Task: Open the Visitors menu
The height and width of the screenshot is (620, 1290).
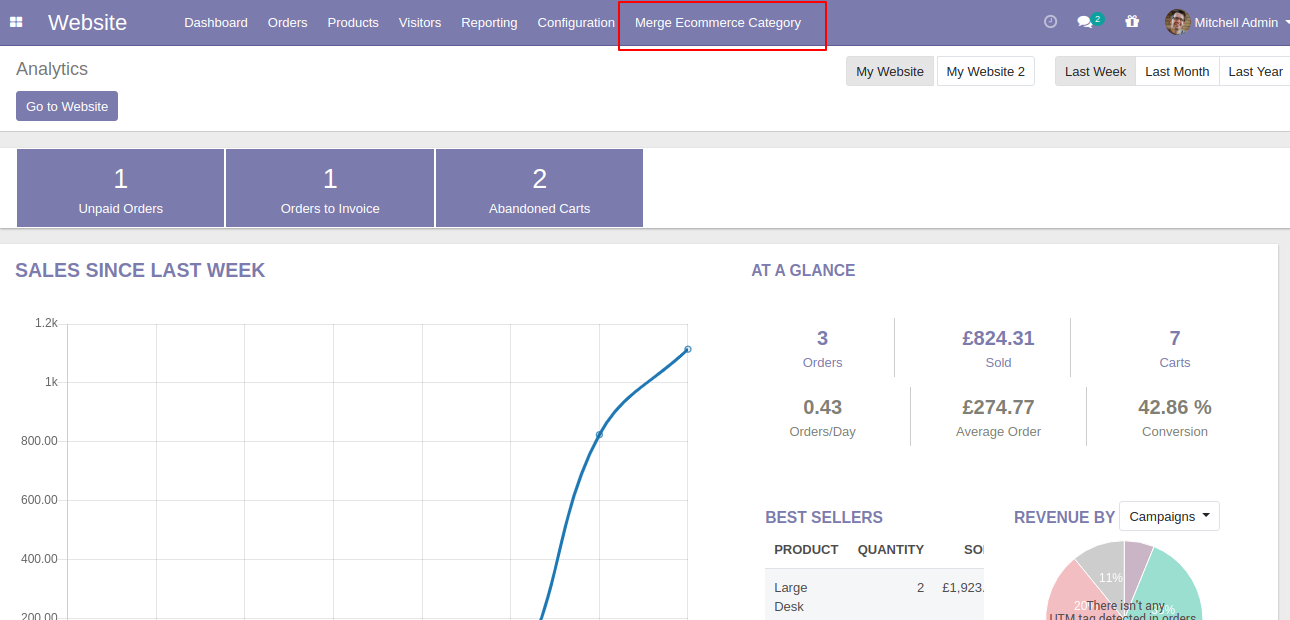Action: 420,22
